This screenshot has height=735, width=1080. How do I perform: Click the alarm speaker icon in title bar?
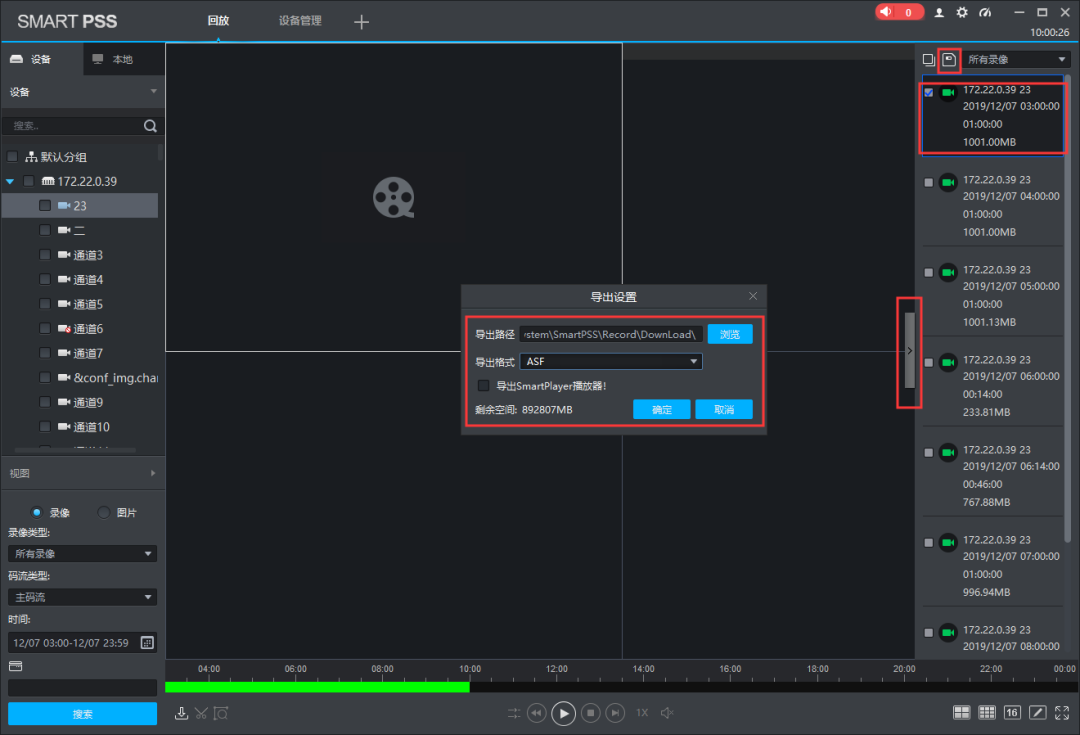coord(885,12)
